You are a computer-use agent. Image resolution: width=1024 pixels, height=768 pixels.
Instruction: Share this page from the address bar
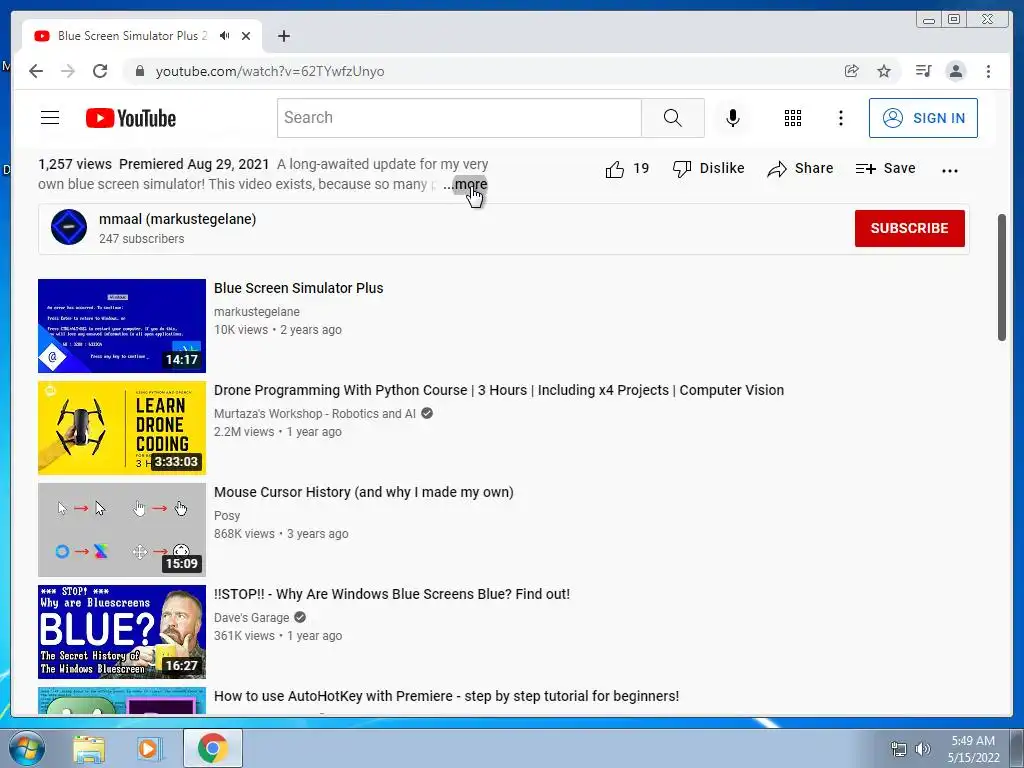(x=851, y=71)
